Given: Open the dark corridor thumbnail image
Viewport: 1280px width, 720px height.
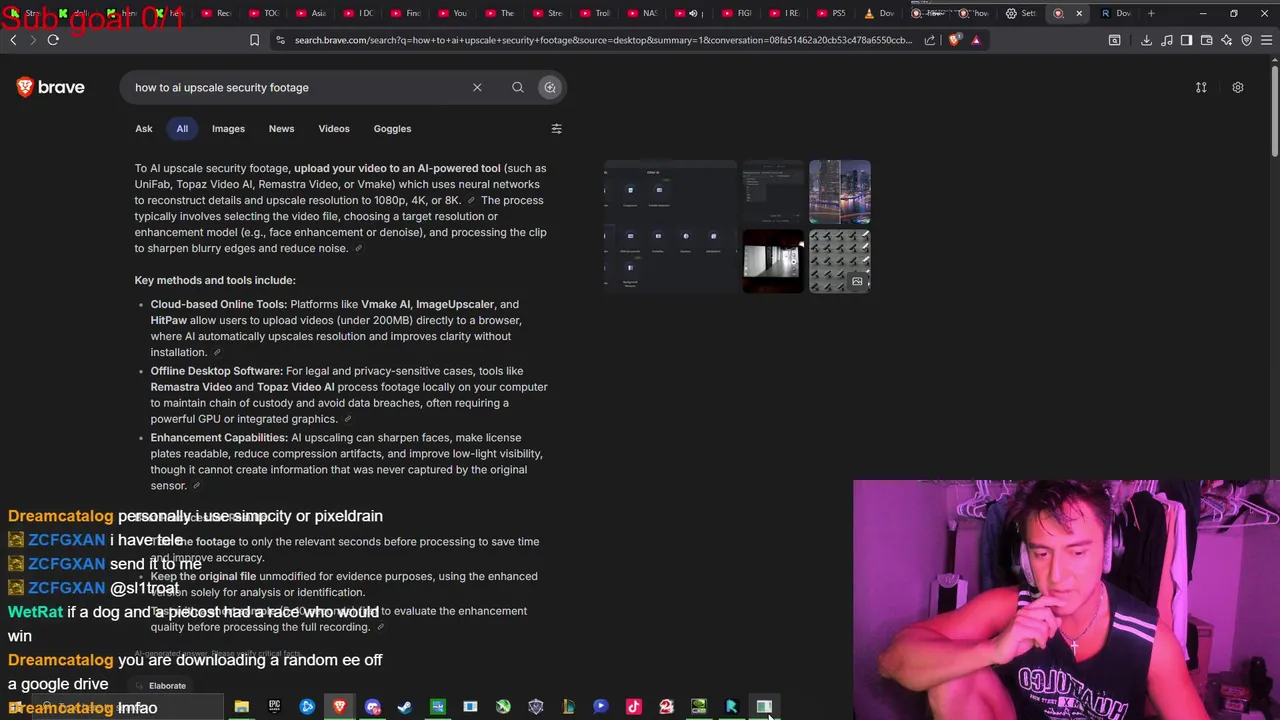Looking at the screenshot, I should (x=772, y=262).
